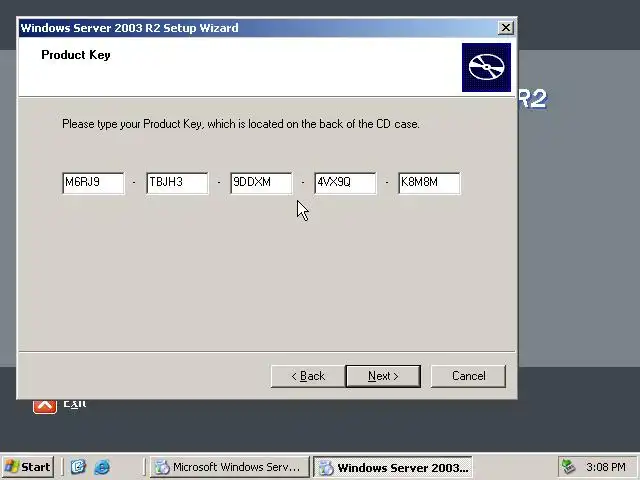Go back with the Back button
The height and width of the screenshot is (480, 640).
[x=308, y=376]
